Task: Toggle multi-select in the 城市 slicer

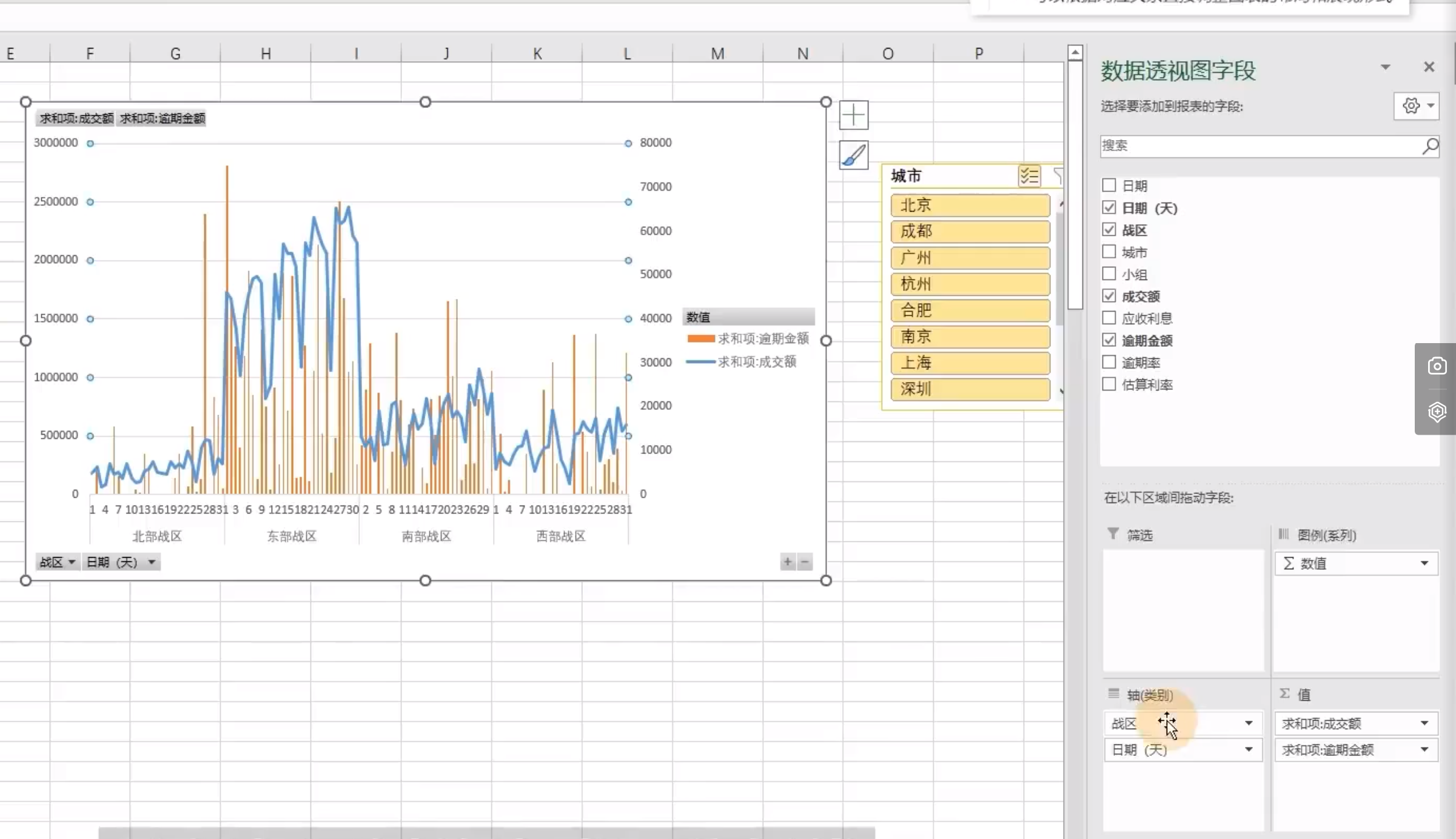Action: 1029,176
